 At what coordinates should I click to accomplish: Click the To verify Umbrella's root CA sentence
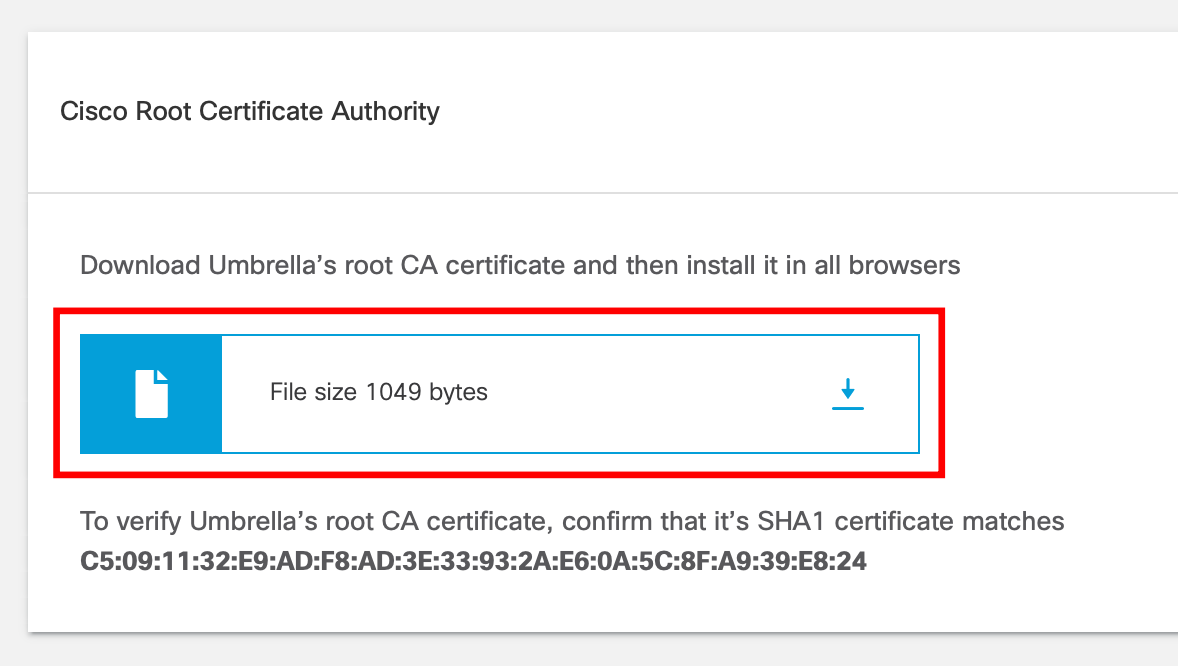[x=572, y=522]
